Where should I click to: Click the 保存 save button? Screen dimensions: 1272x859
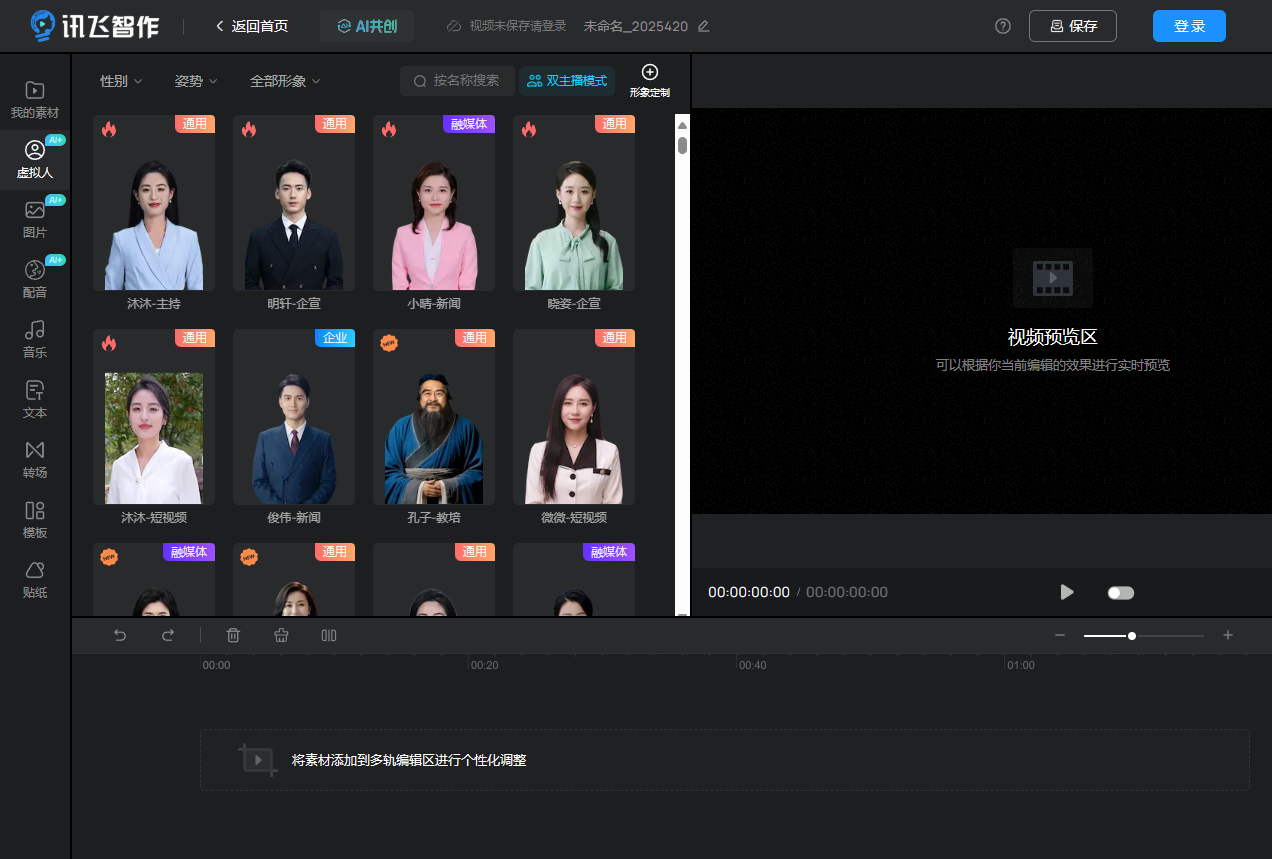coord(1072,26)
